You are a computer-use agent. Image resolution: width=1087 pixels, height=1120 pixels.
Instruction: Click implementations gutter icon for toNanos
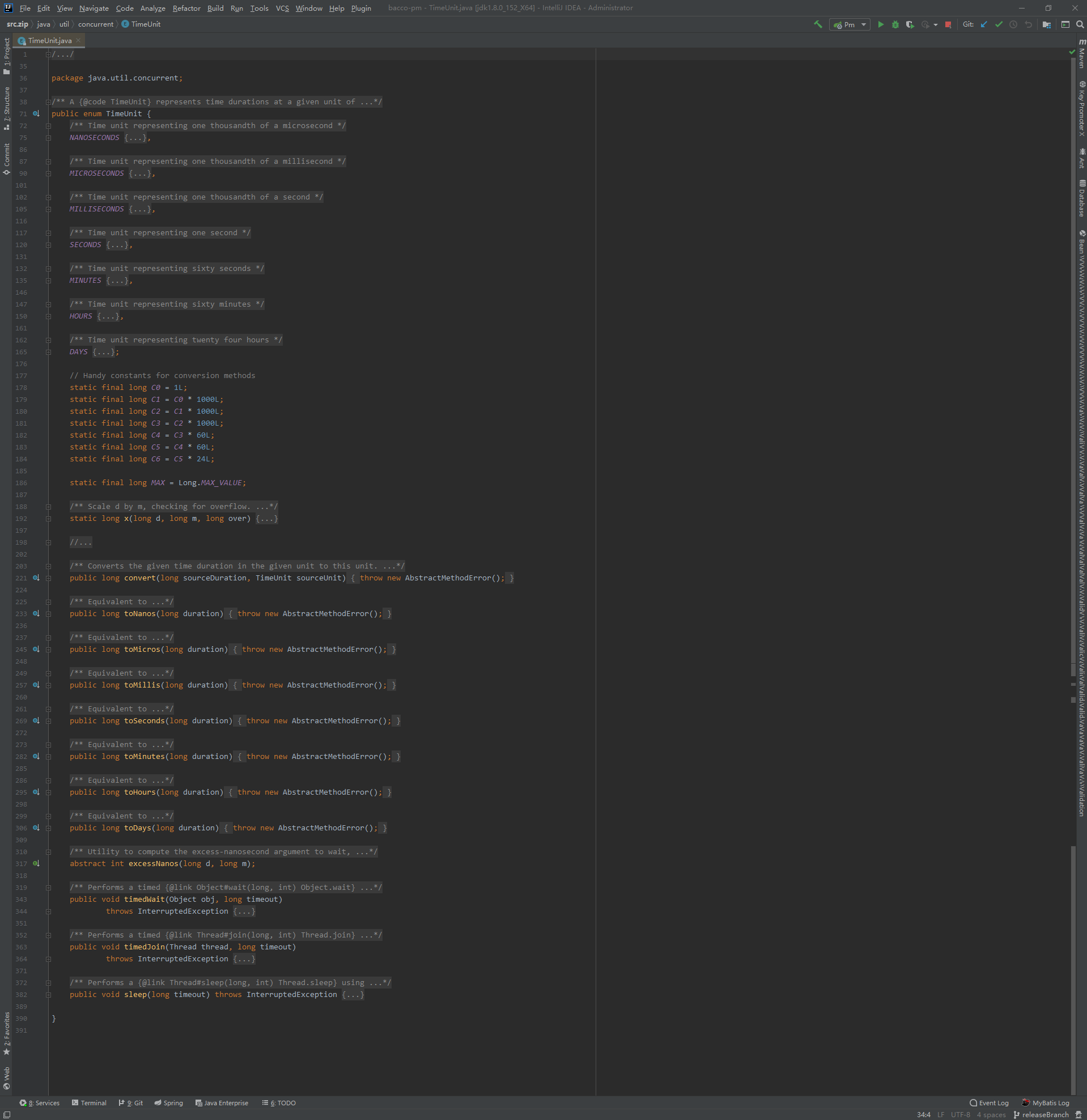(x=36, y=614)
